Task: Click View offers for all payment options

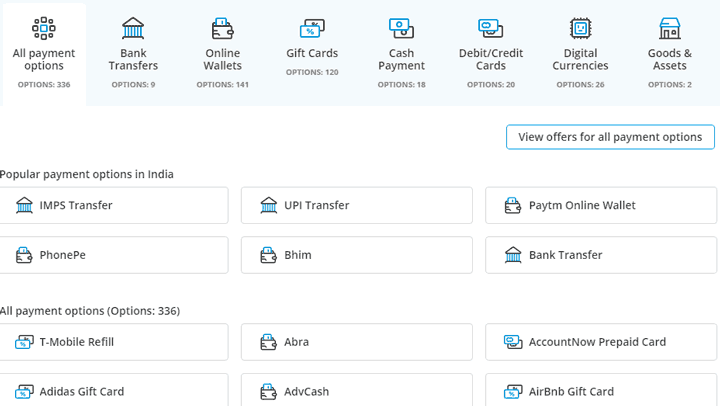Action: [x=610, y=137]
